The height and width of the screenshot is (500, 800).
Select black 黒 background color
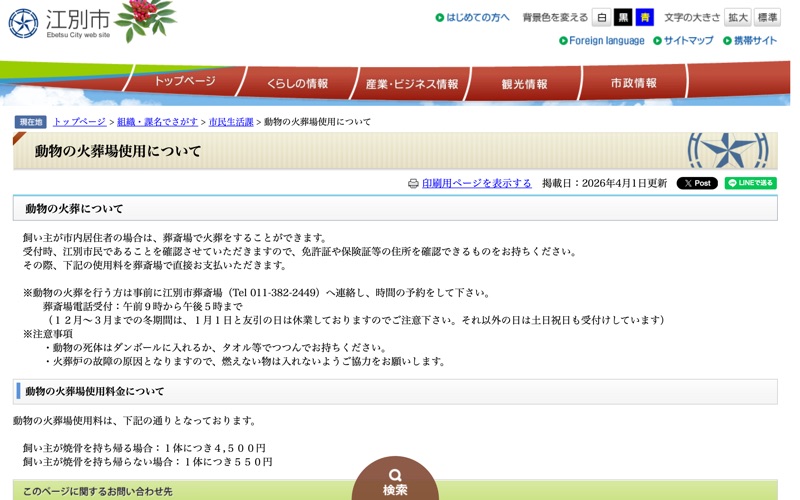click(623, 18)
